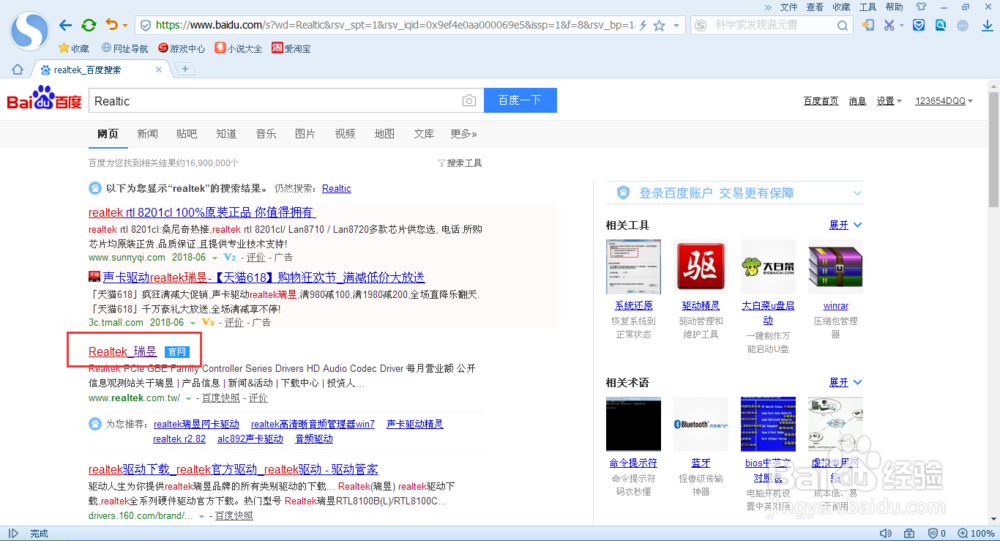This screenshot has width=1000, height=541.
Task: Expand the 相关术语 section with 展开
Action: [845, 383]
